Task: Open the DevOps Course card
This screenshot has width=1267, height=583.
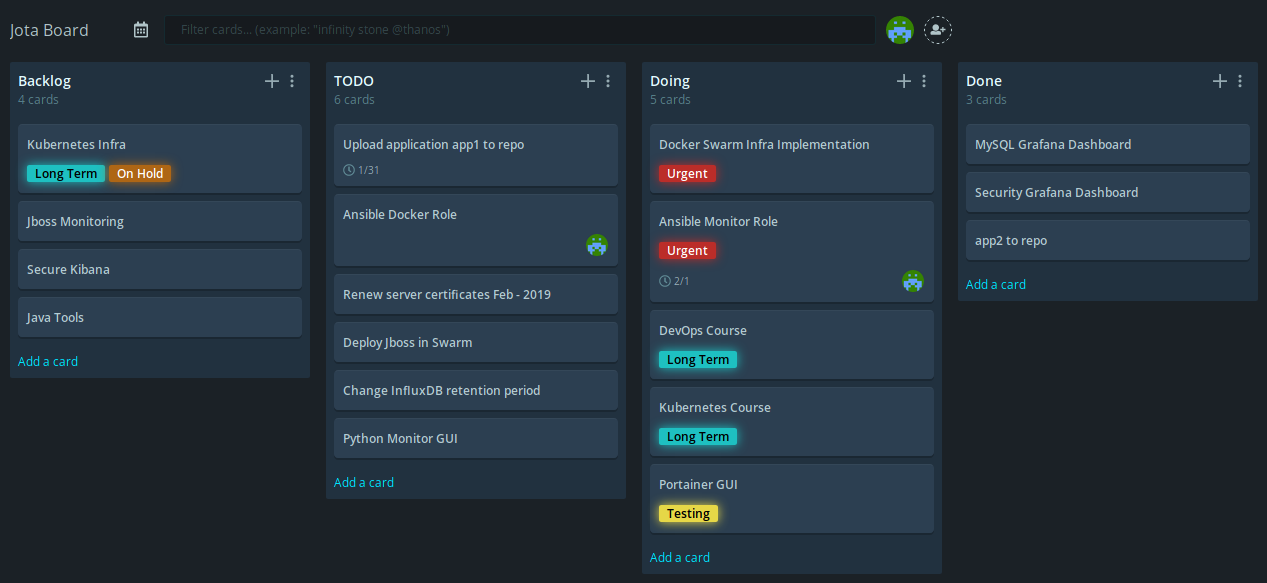Action: coord(792,344)
